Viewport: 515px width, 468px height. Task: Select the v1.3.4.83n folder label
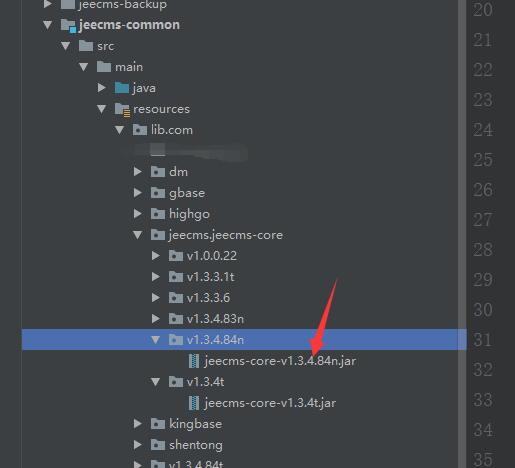(x=215, y=319)
